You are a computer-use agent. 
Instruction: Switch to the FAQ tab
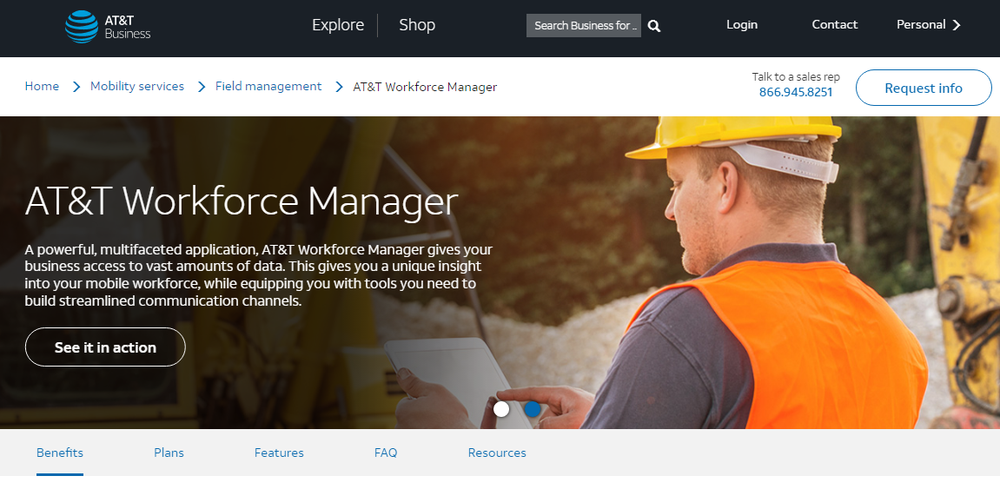(x=386, y=453)
